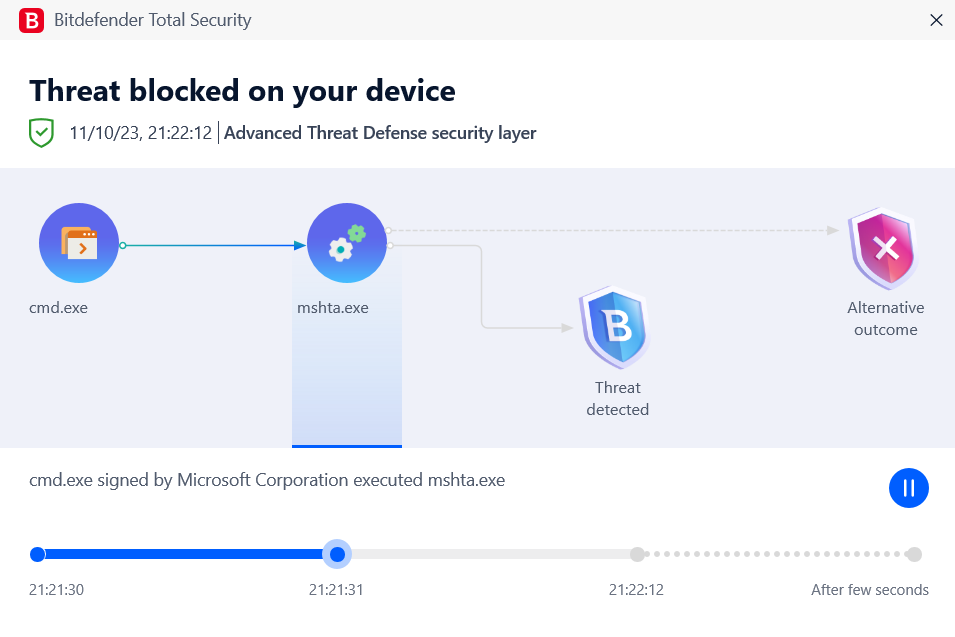The height and width of the screenshot is (637, 955).
Task: Click the 21:22:12 time label
Action: tap(636, 589)
